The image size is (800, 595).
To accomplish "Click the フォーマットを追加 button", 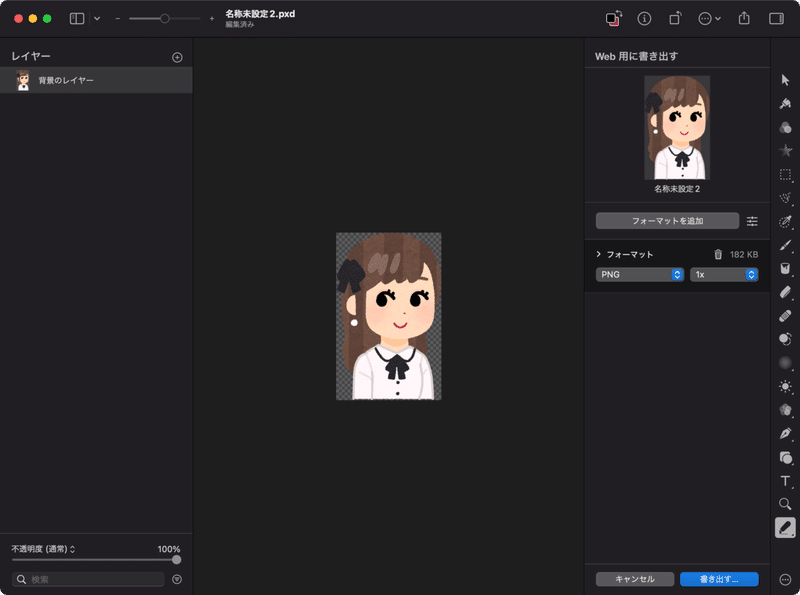I will pos(667,221).
